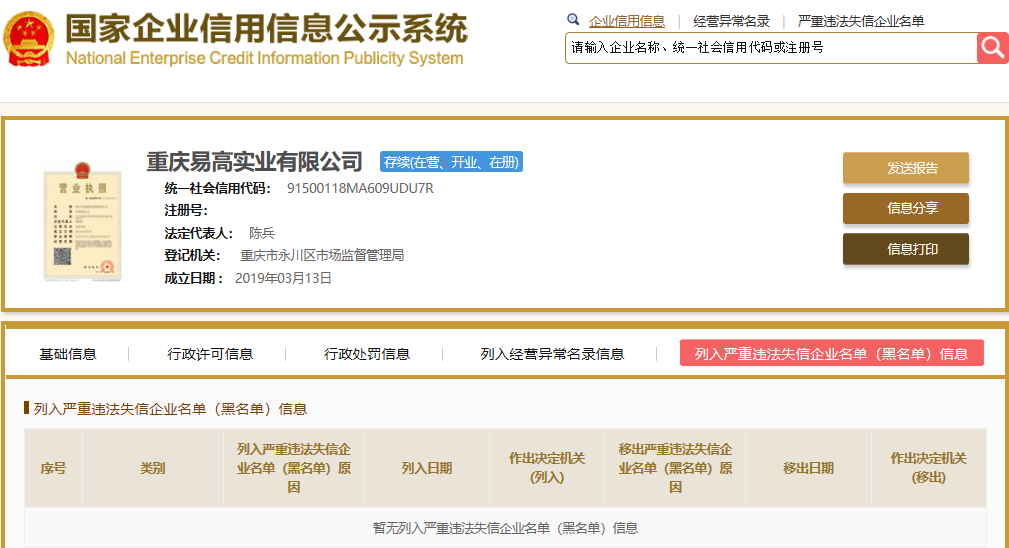Click the 信息打印 button
Screen dimensions: 1009x548
[905, 249]
